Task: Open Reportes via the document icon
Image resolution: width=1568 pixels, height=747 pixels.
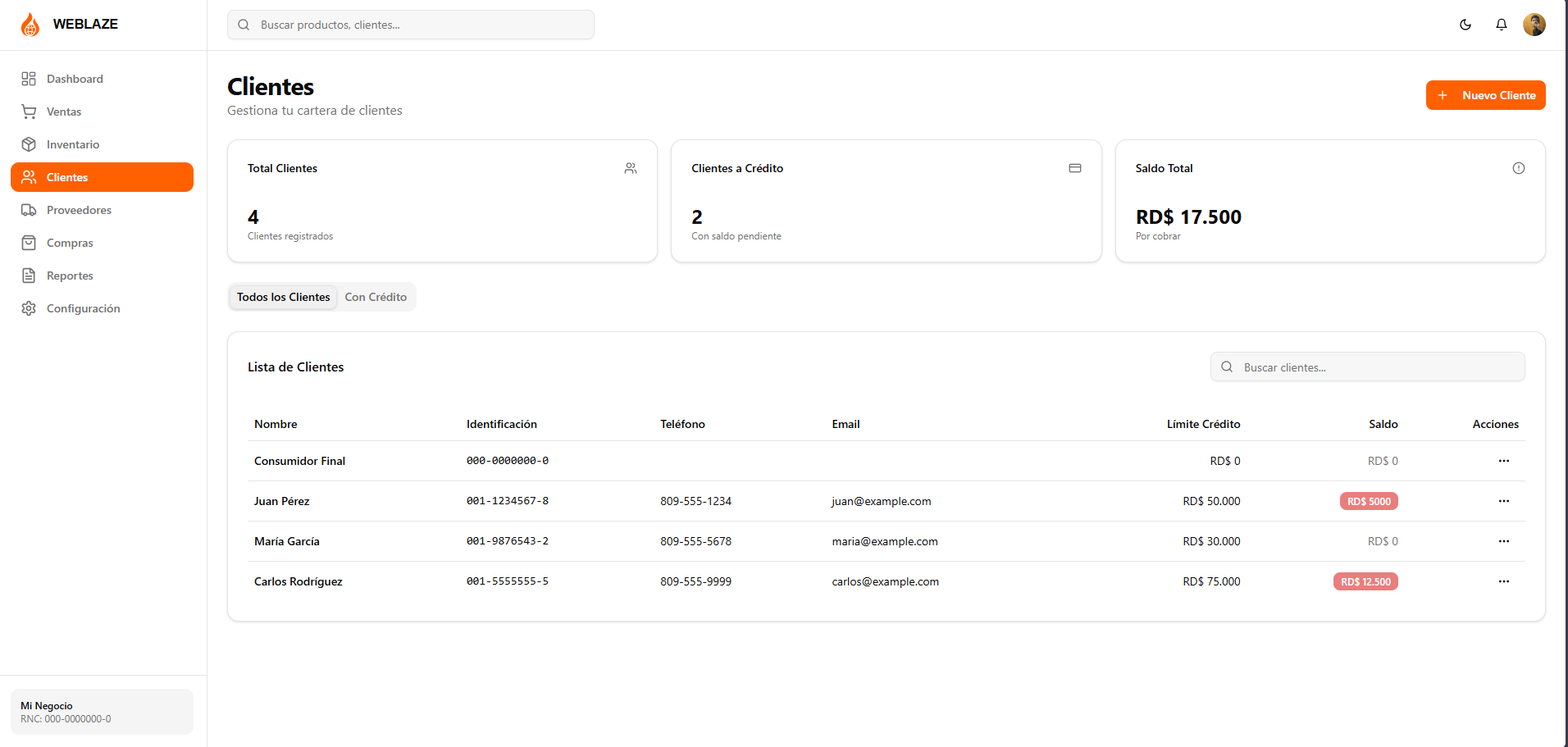Action: (29, 276)
